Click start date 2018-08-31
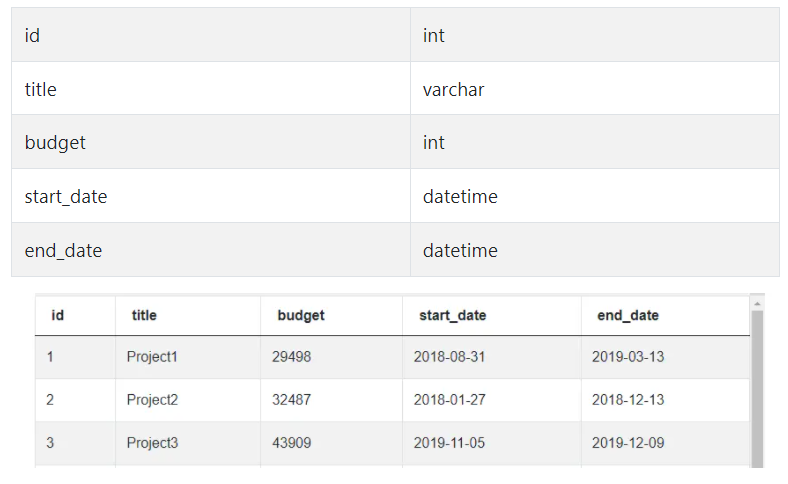The width and height of the screenshot is (788, 484). coord(449,357)
